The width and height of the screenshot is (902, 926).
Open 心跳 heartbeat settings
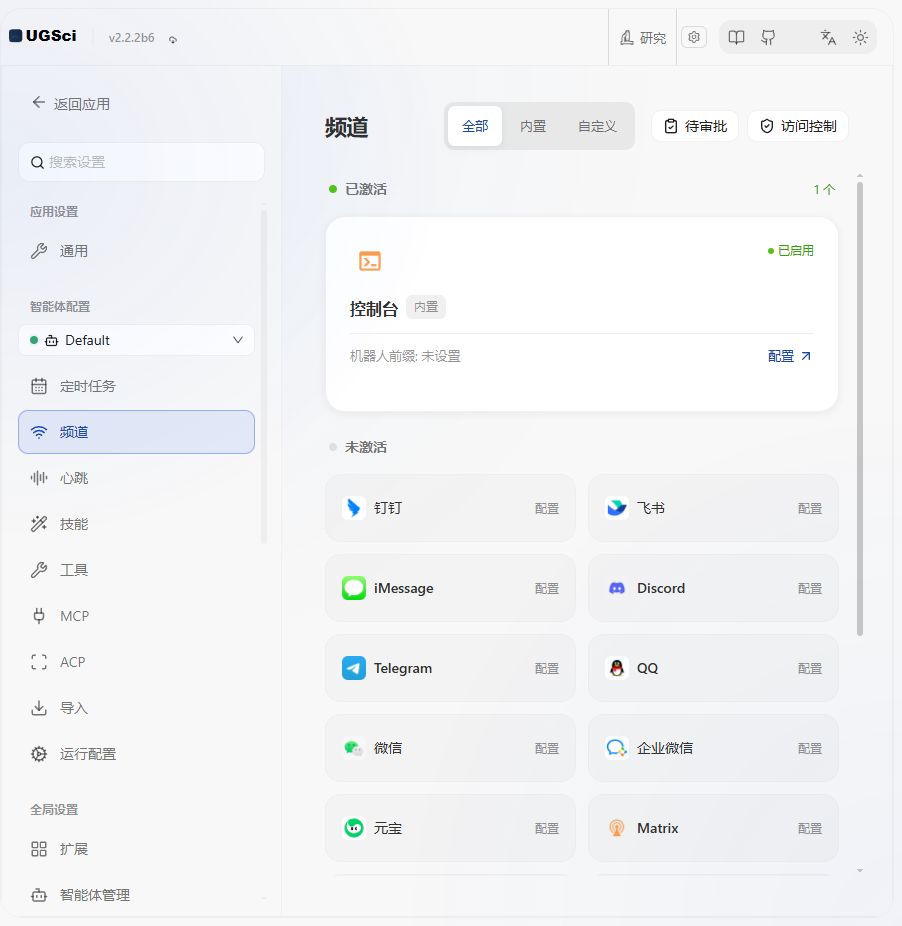[136, 478]
